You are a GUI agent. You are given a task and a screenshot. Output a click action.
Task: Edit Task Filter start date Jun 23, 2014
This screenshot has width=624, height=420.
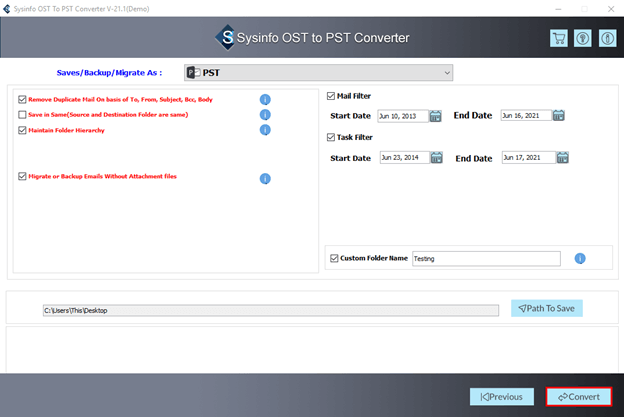pyautogui.click(x=404, y=158)
